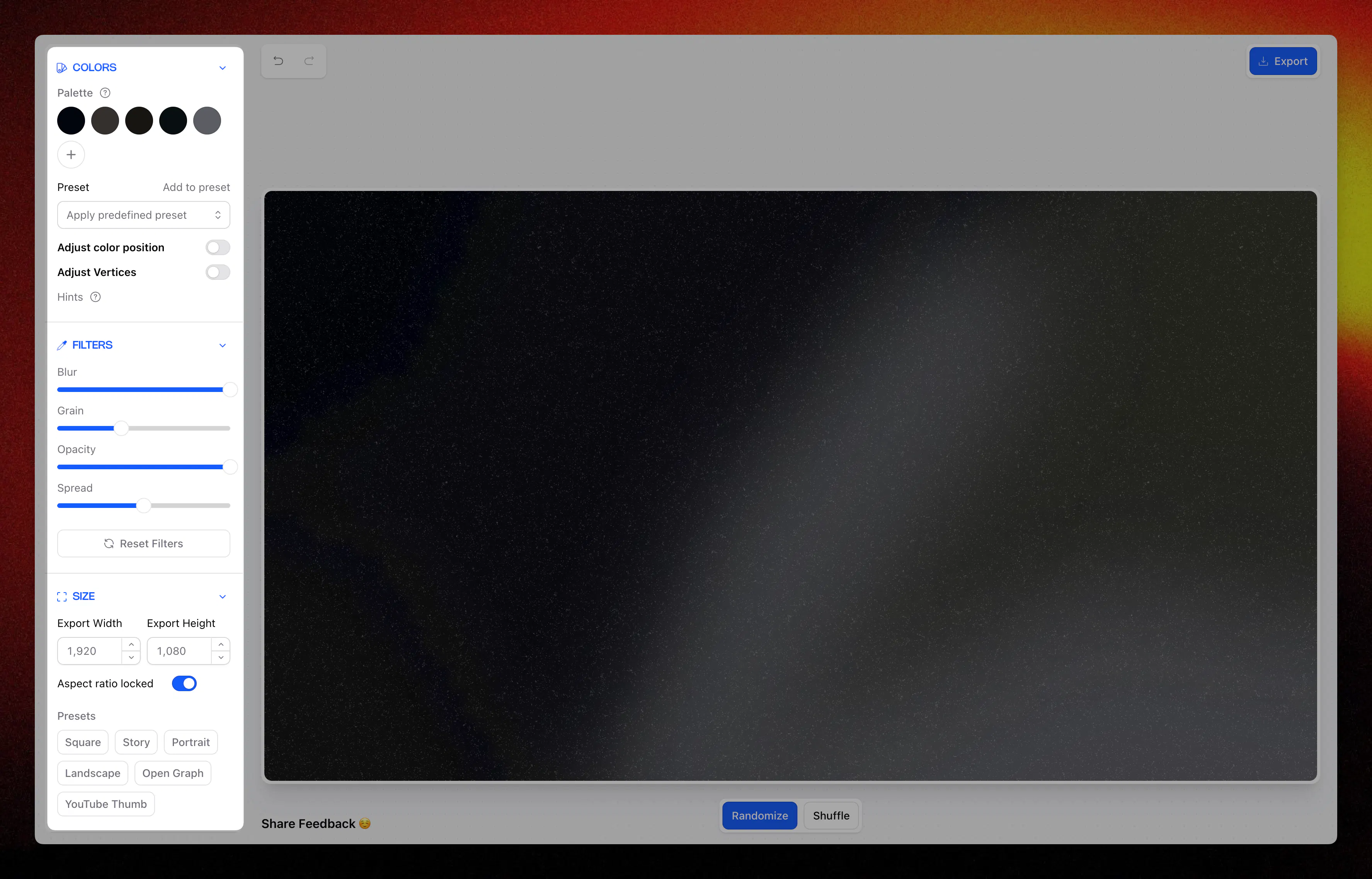The width and height of the screenshot is (1372, 879).
Task: Click the SIZE frame icon
Action: tap(61, 596)
